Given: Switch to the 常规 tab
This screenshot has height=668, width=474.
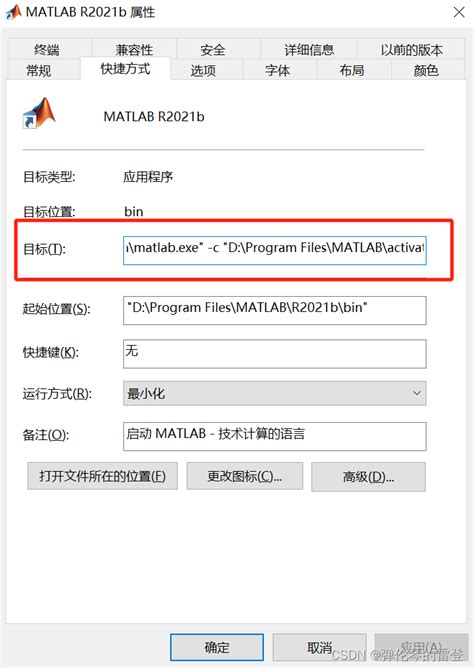Looking at the screenshot, I should click(x=39, y=70).
